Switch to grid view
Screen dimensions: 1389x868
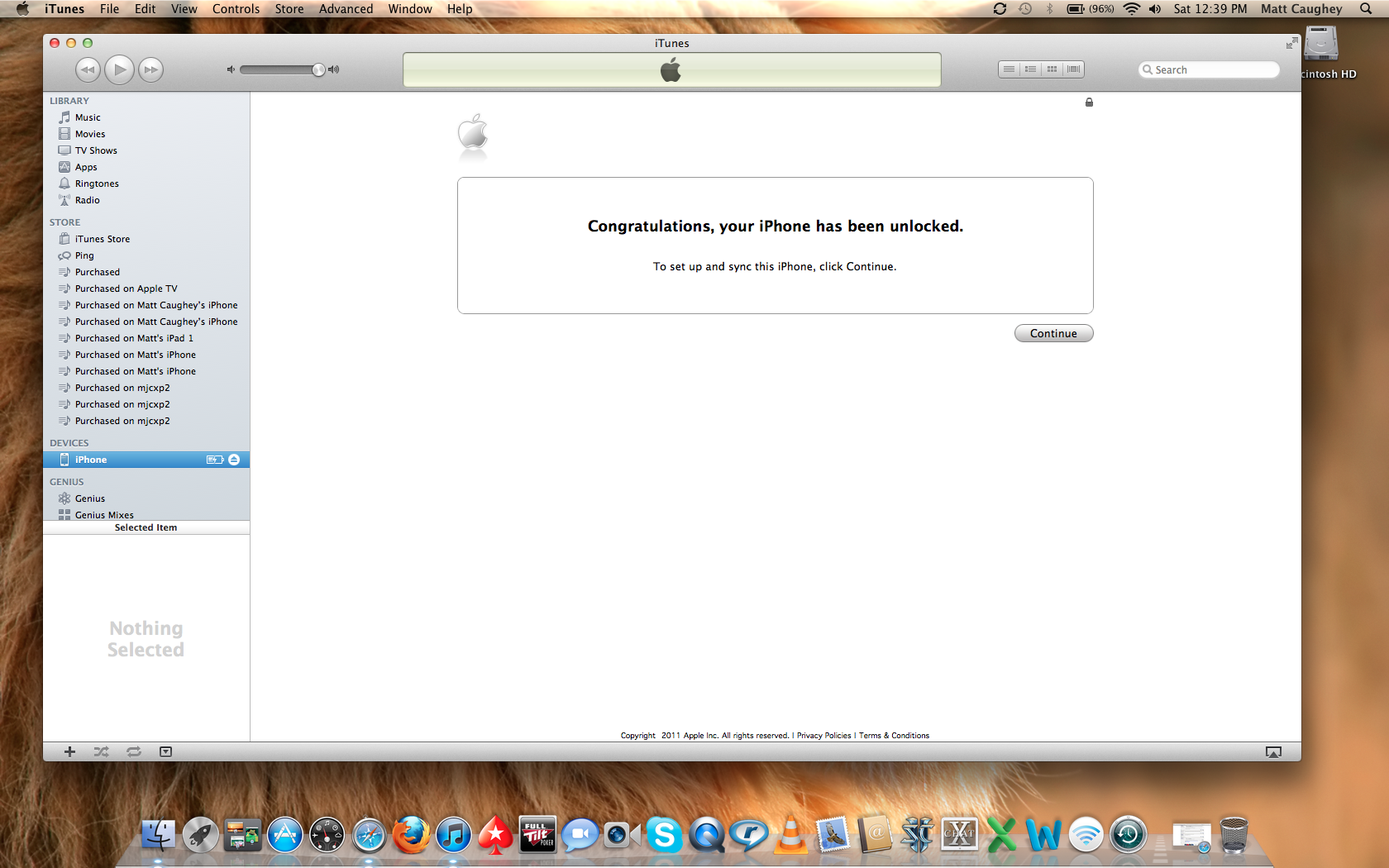tap(1052, 69)
